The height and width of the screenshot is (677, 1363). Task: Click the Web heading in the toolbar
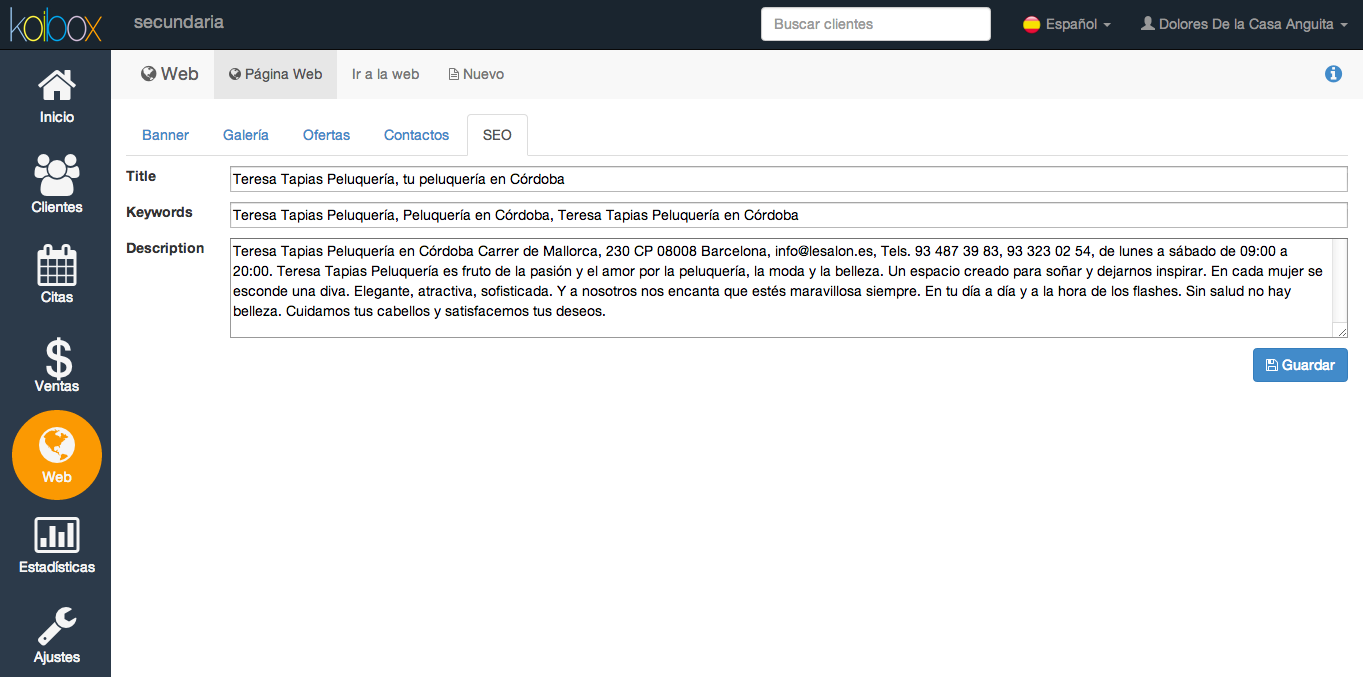click(170, 74)
